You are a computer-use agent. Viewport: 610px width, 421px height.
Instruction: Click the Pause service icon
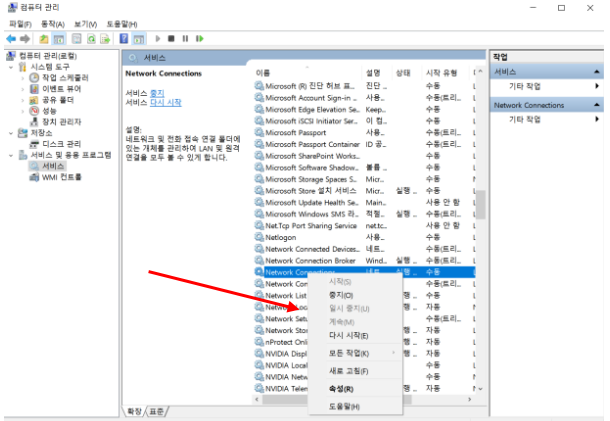pyautogui.click(x=185, y=39)
